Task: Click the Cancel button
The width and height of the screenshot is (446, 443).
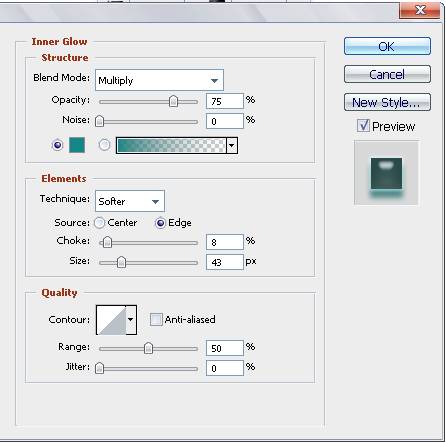Action: click(387, 74)
